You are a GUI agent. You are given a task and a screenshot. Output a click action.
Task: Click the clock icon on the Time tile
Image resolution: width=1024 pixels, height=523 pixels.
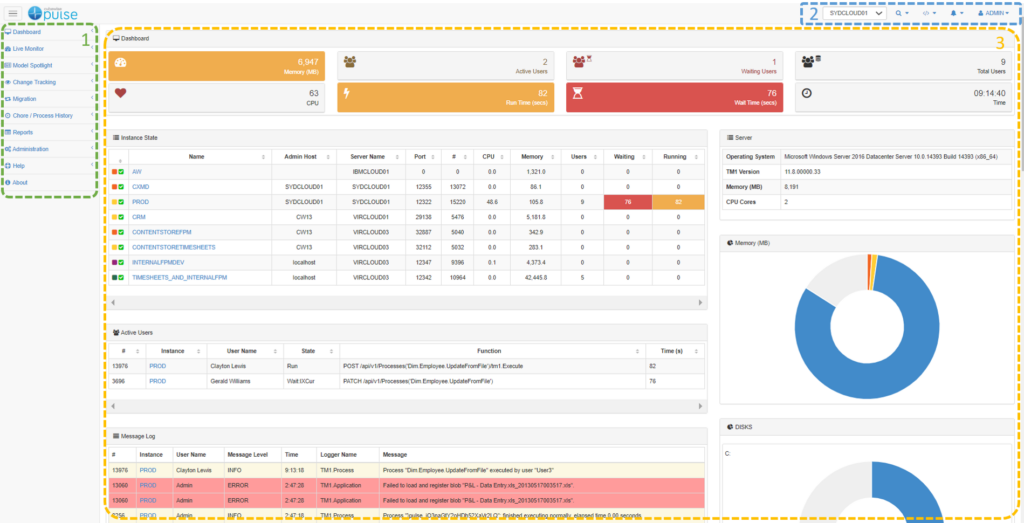tap(806, 96)
